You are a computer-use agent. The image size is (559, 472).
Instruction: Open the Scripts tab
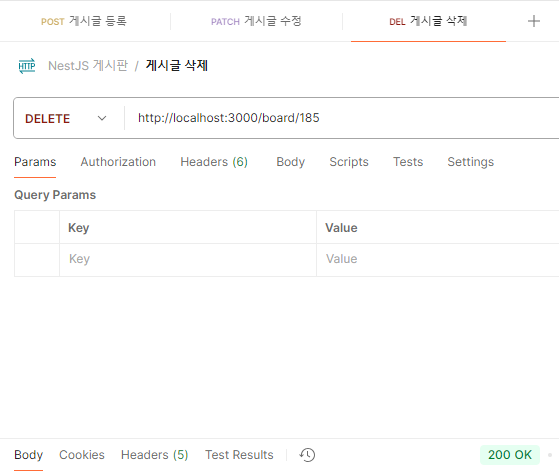349,162
